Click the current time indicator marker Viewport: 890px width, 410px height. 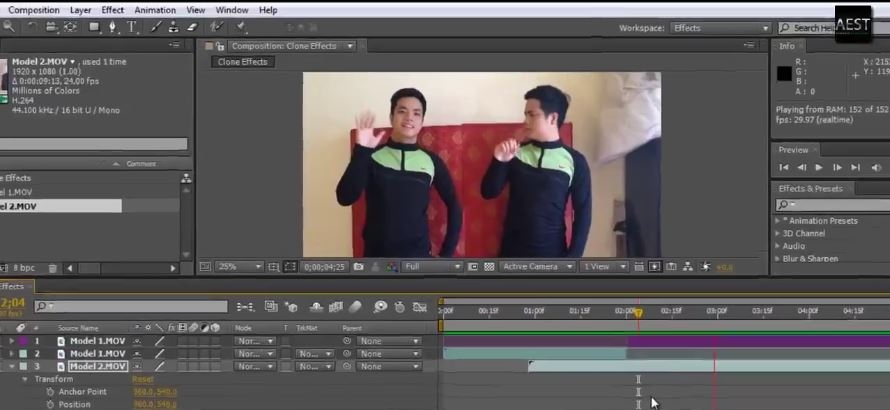point(638,312)
